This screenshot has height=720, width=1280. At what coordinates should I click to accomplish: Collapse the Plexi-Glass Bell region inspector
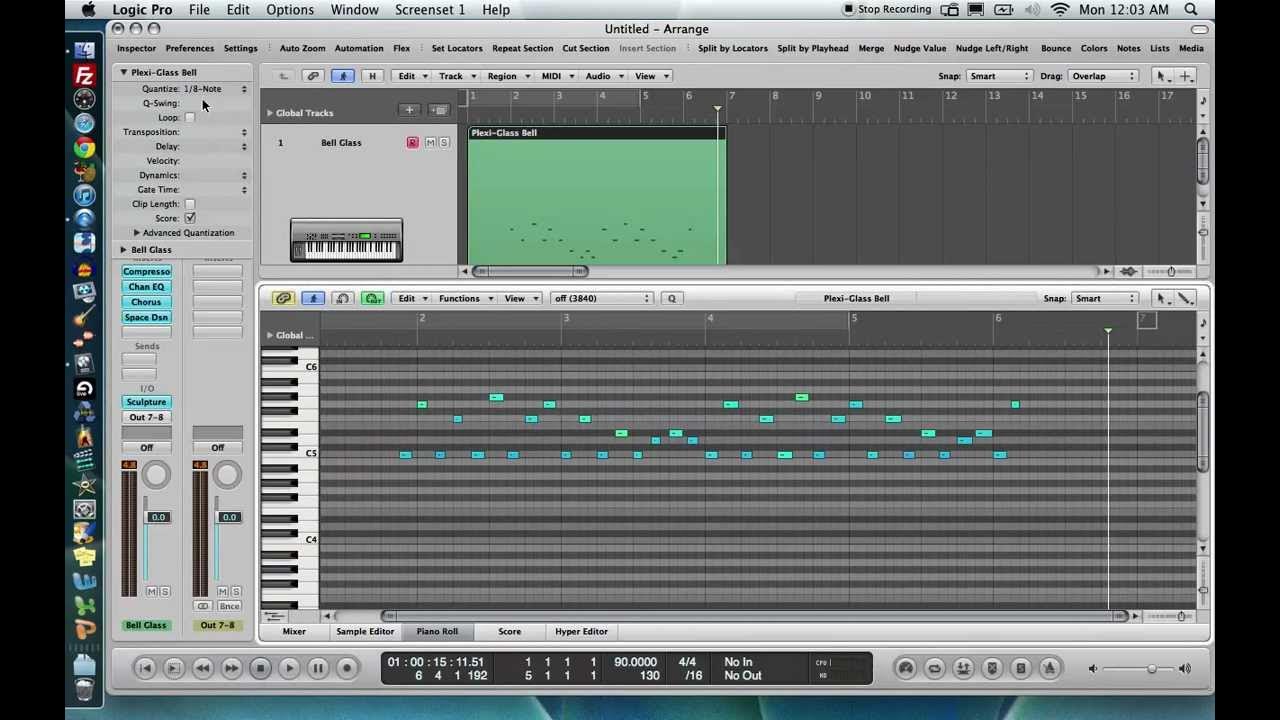[x=124, y=72]
